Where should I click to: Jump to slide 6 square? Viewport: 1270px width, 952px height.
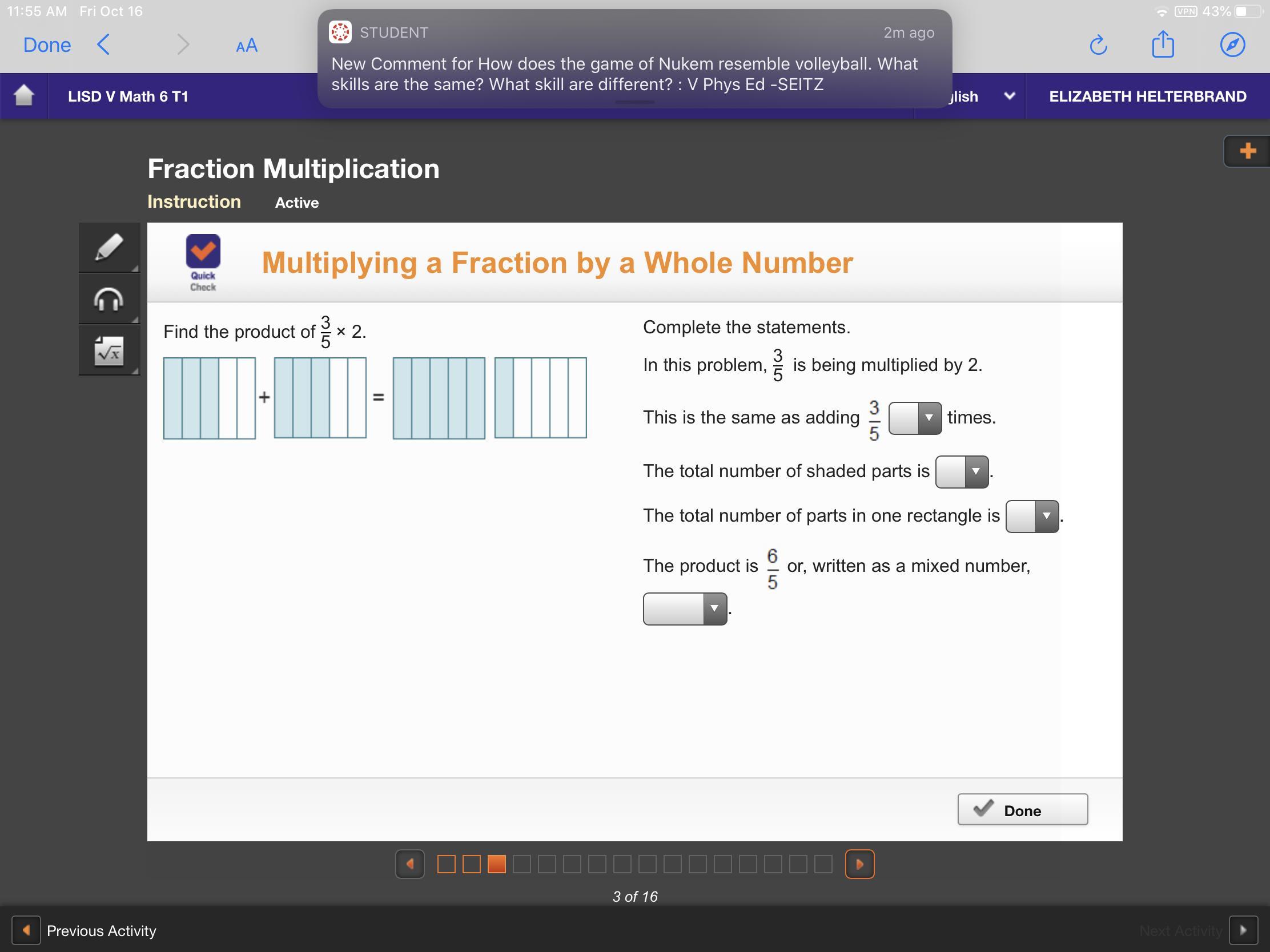[x=572, y=864]
